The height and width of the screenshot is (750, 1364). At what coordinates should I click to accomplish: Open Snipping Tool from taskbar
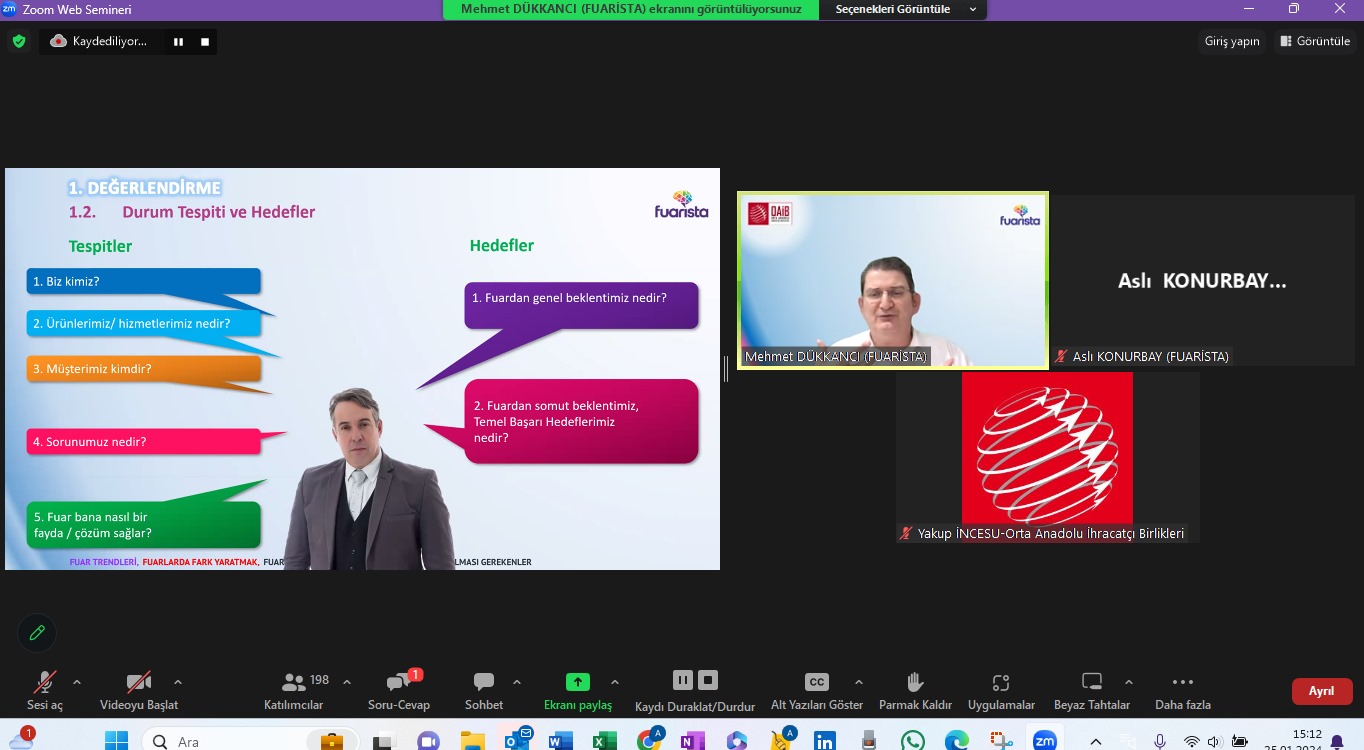(1001, 741)
